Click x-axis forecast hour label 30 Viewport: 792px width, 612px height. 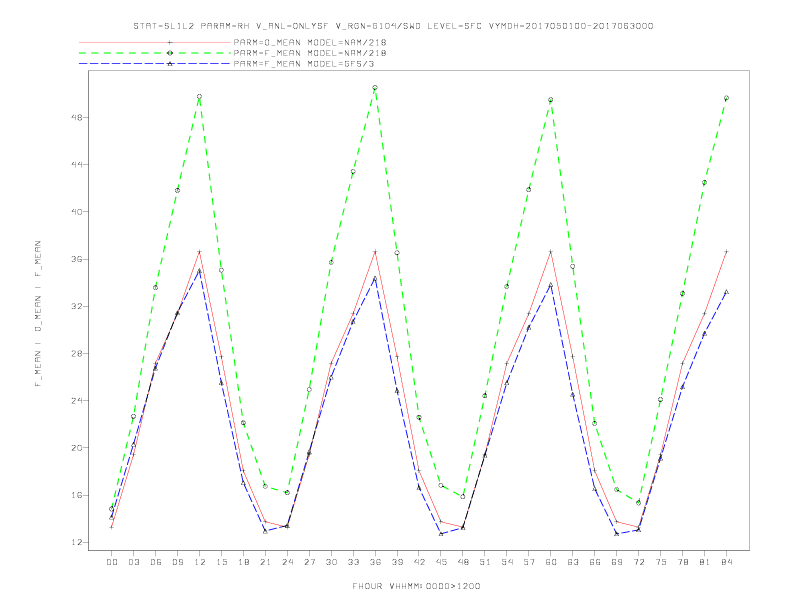[331, 562]
